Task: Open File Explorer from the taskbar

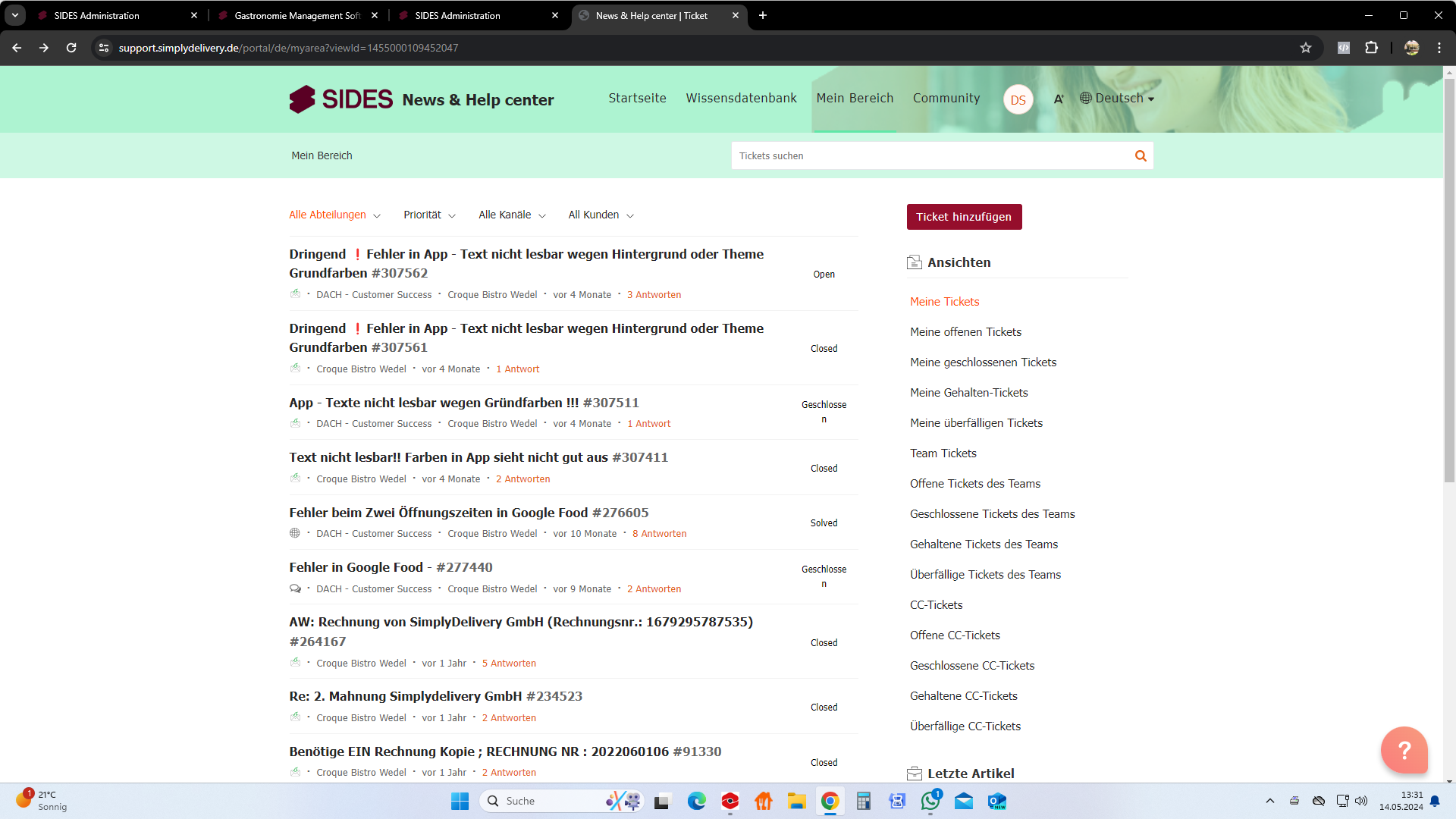Action: point(796,801)
